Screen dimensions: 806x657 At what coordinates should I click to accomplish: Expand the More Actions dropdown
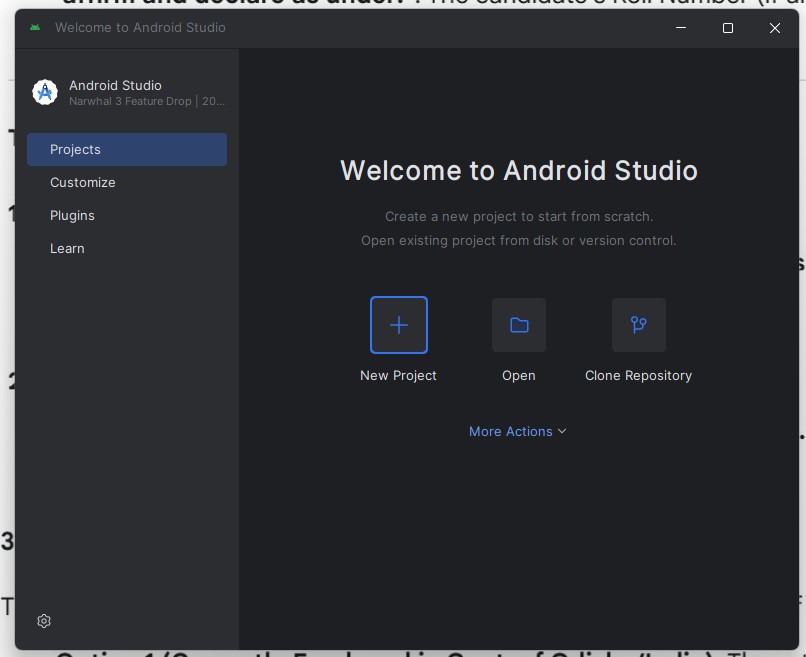[511, 431]
